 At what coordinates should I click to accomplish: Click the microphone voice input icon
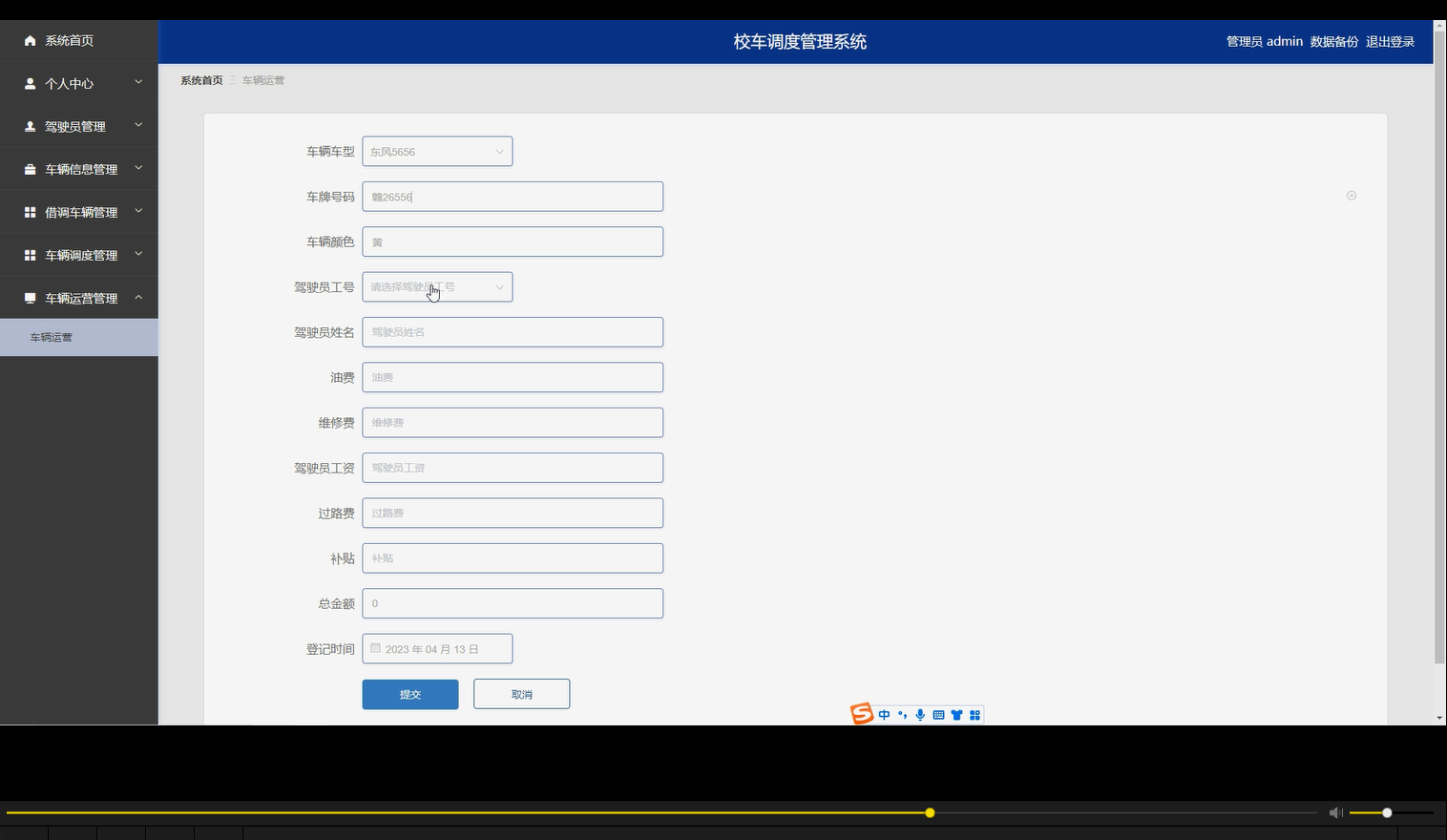pyautogui.click(x=920, y=715)
